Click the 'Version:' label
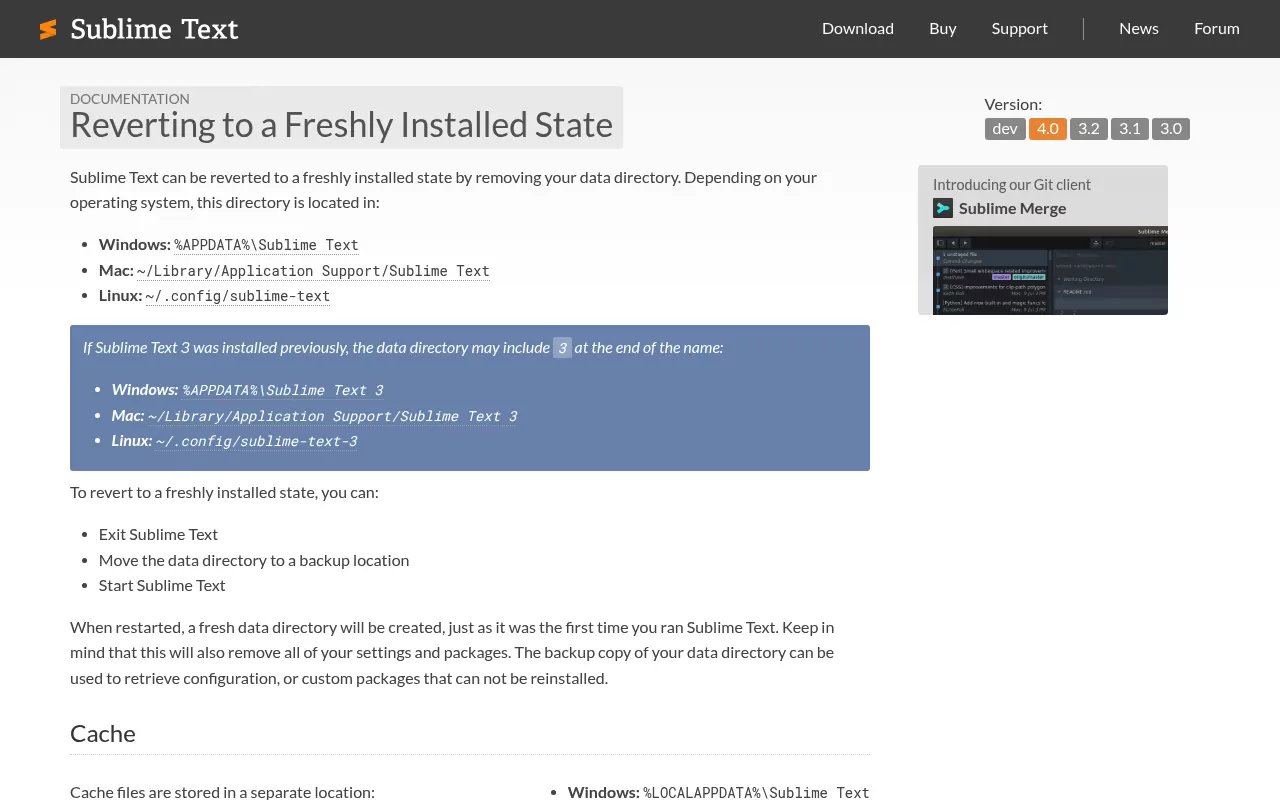This screenshot has width=1280, height=800. click(x=1013, y=104)
